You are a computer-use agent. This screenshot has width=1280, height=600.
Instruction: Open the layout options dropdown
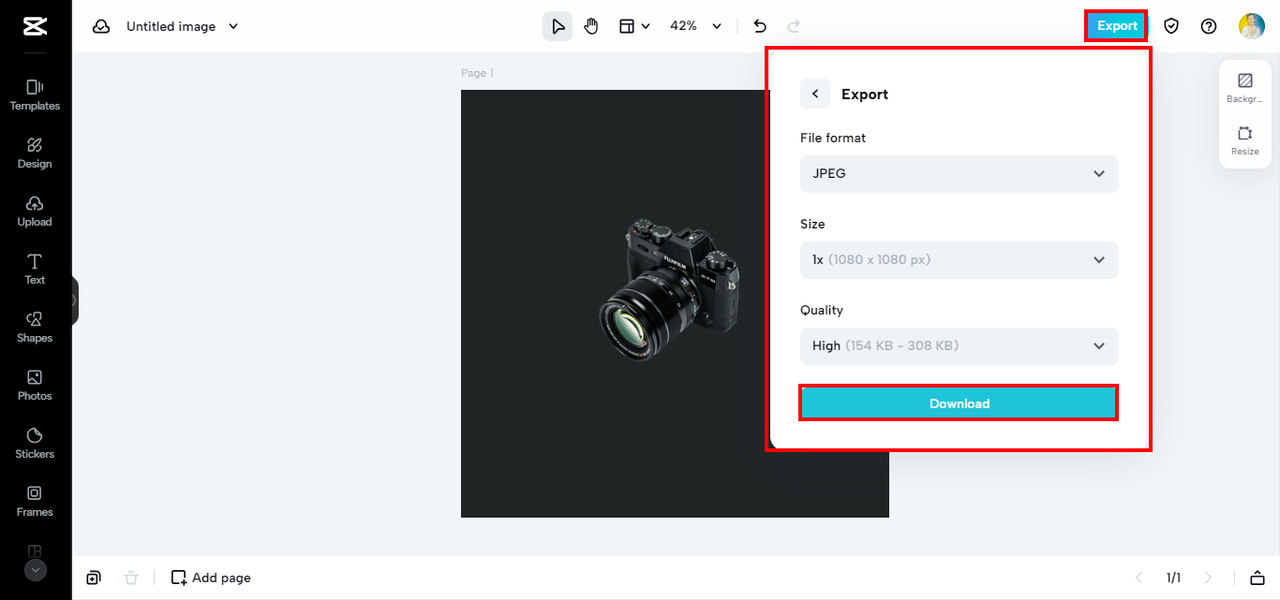pyautogui.click(x=634, y=26)
